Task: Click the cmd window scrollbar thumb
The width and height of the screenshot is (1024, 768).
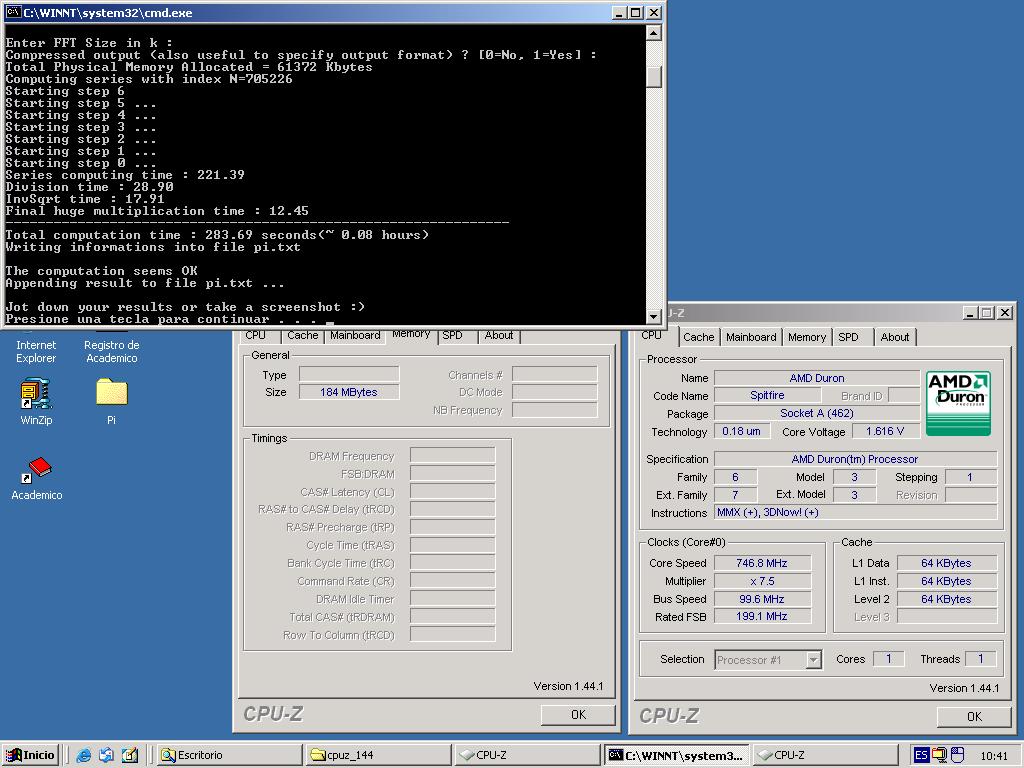Action: (654, 76)
